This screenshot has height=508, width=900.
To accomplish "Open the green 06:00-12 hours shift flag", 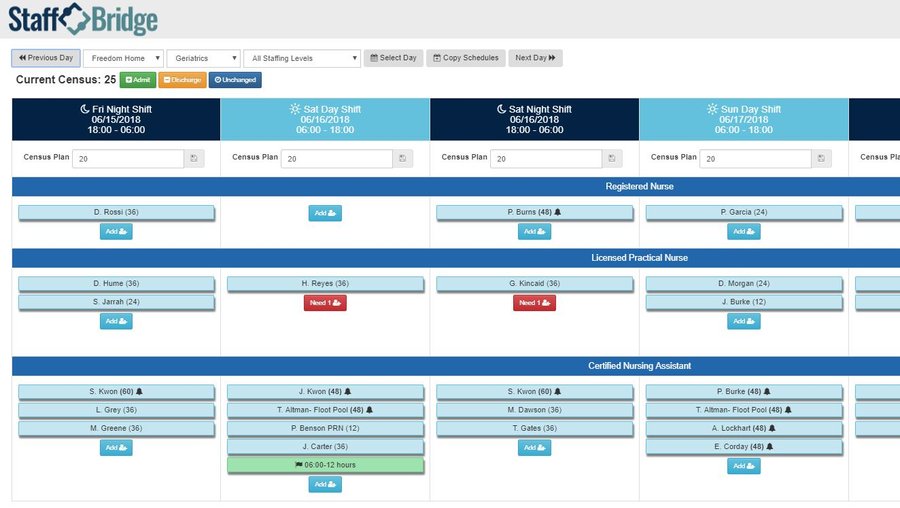I will pos(325,465).
